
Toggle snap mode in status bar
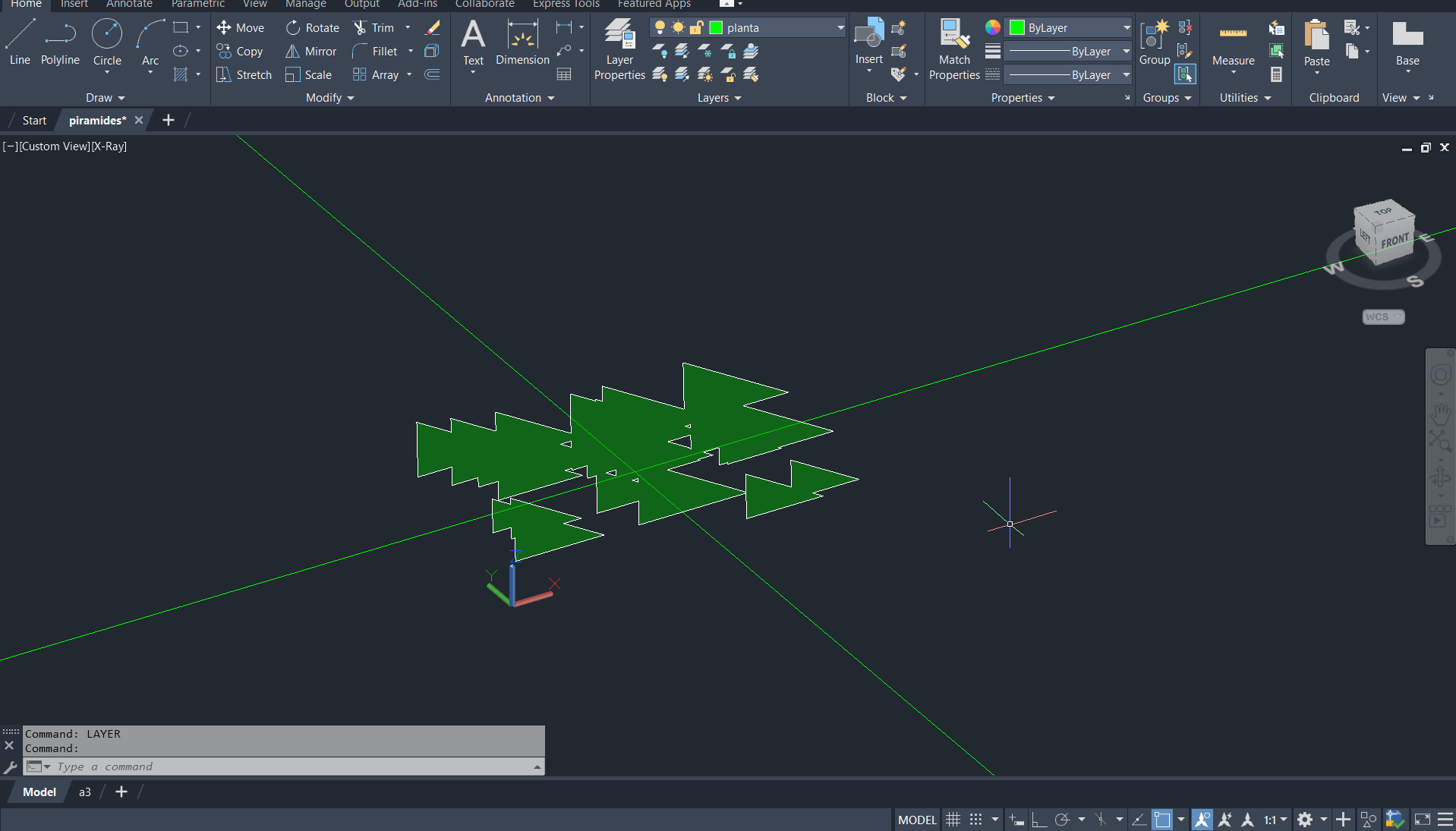click(x=976, y=820)
